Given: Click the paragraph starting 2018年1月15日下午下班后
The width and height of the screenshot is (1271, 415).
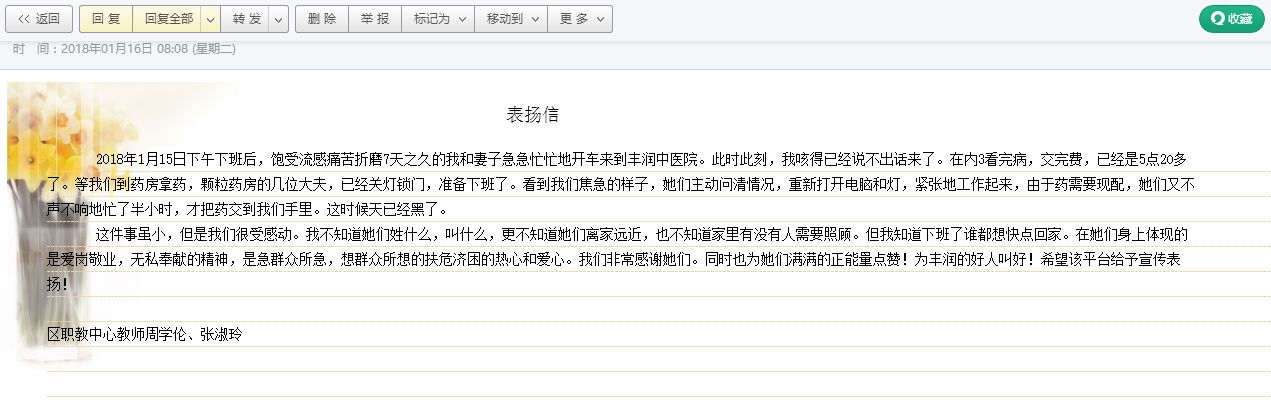Looking at the screenshot, I should pyautogui.click(x=620, y=184).
